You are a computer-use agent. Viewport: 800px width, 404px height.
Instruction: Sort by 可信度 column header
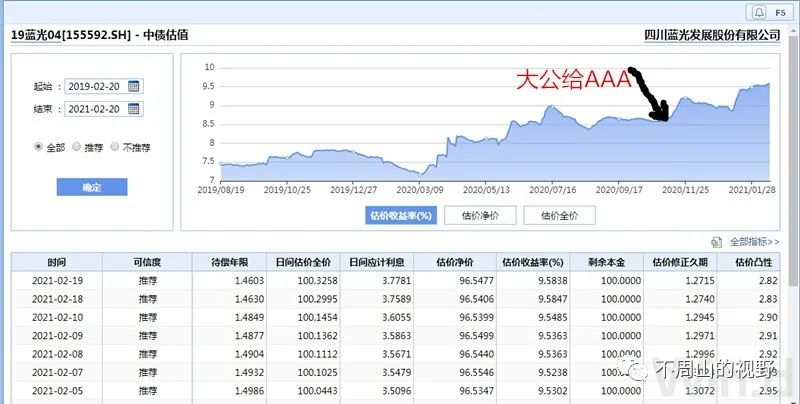[147, 262]
